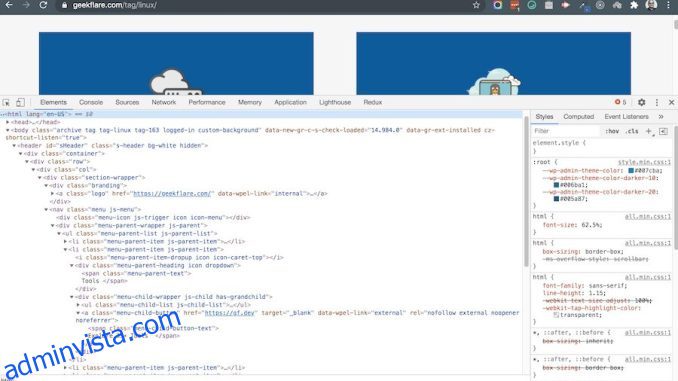
Task: Expand the head element node
Action: pyautogui.click(x=8, y=122)
